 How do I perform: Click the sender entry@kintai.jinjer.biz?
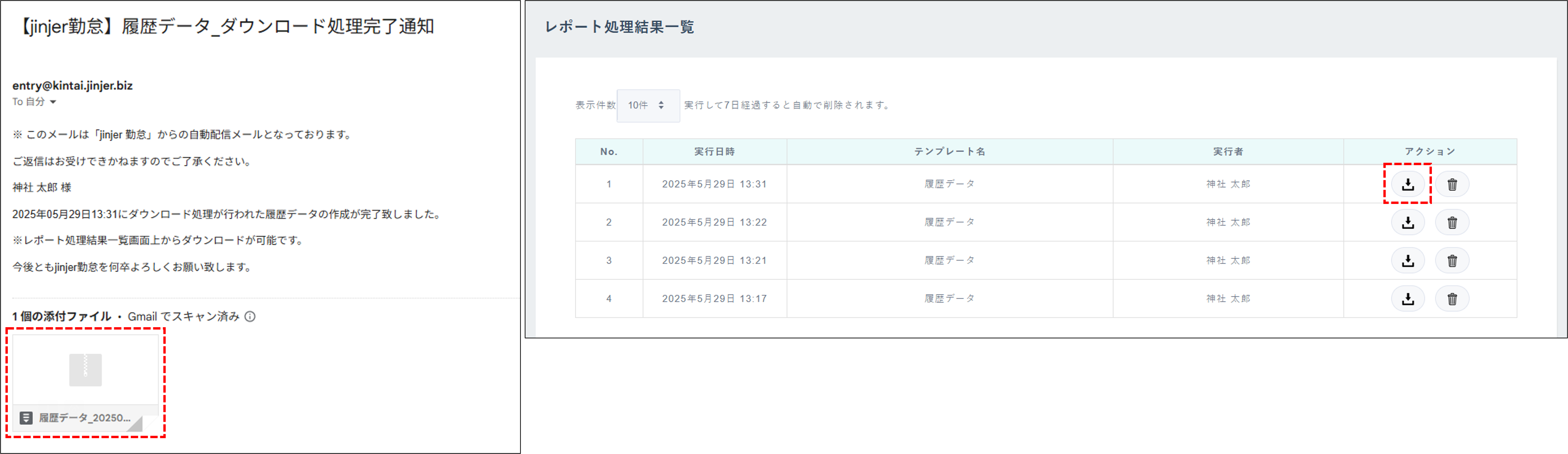[72, 86]
